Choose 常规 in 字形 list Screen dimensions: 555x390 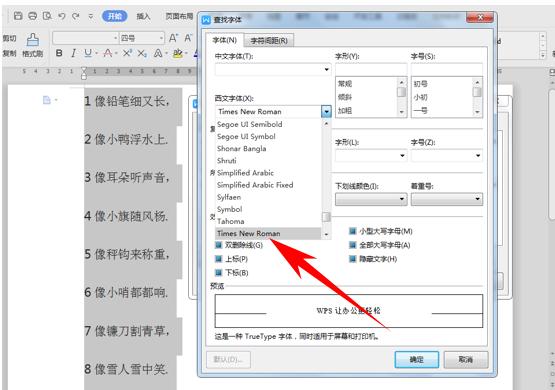click(366, 84)
